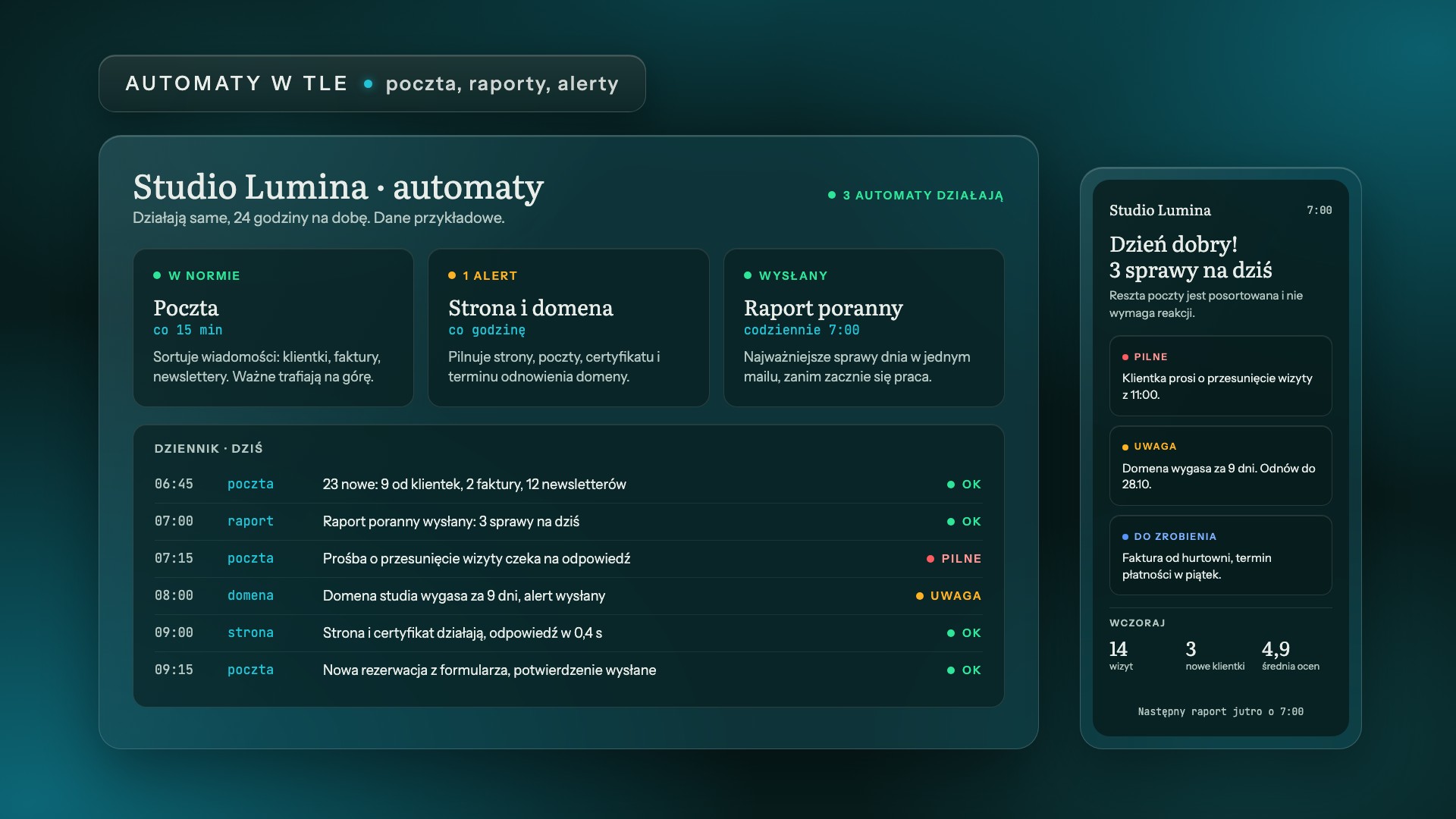Click the OK status in 09:15 row
This screenshot has height=819, width=1456.
[x=964, y=670]
